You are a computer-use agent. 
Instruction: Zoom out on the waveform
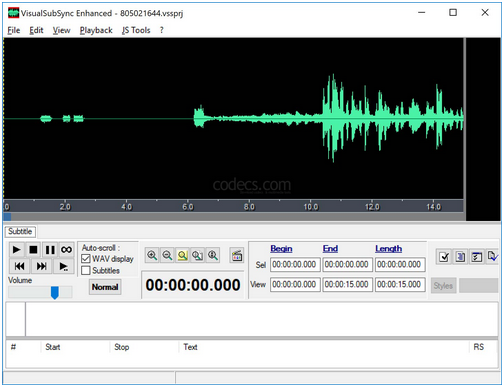(x=167, y=256)
